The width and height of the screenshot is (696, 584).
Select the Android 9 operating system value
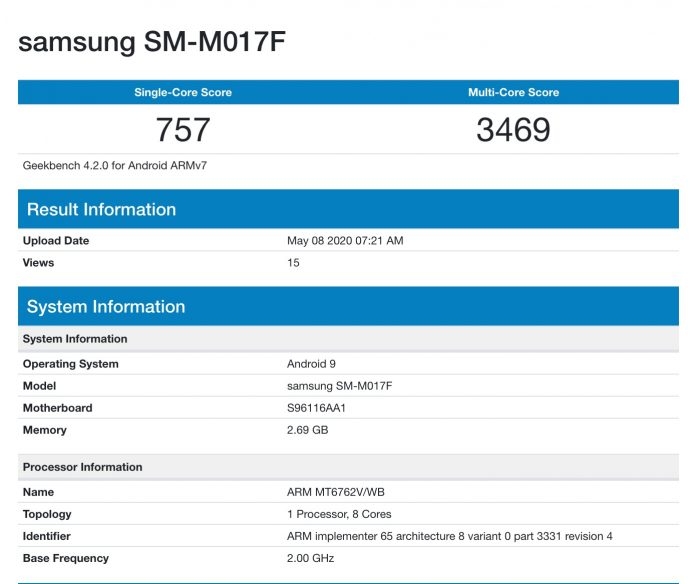(x=312, y=364)
